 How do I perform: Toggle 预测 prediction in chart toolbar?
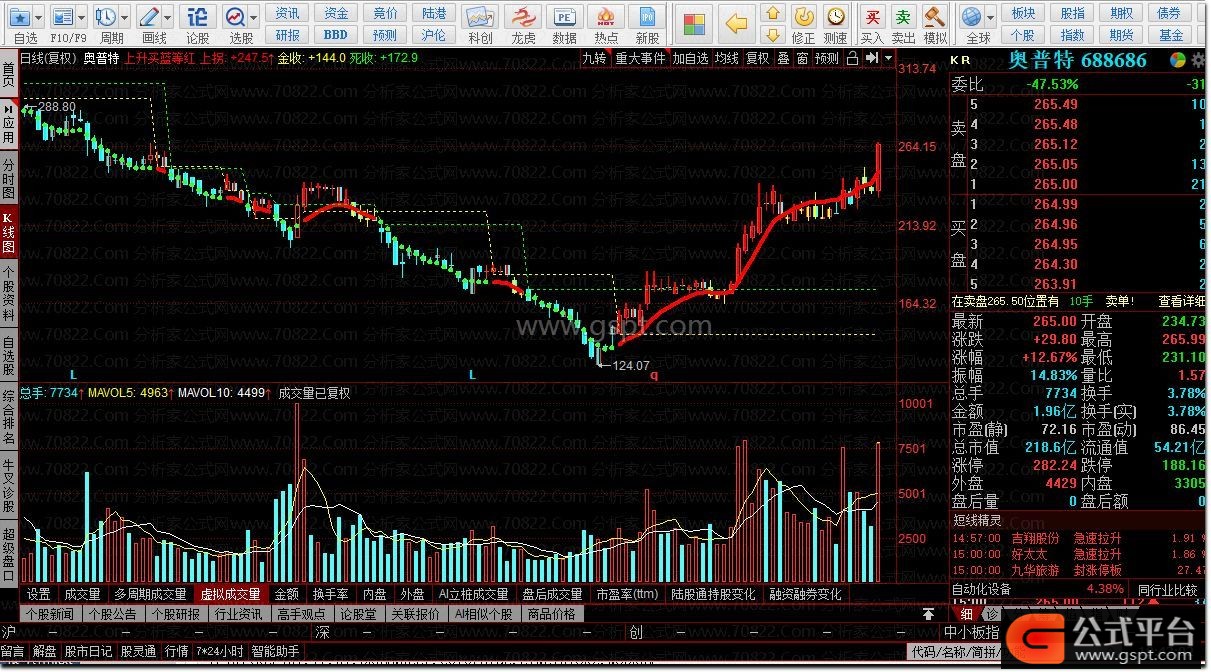click(x=827, y=58)
